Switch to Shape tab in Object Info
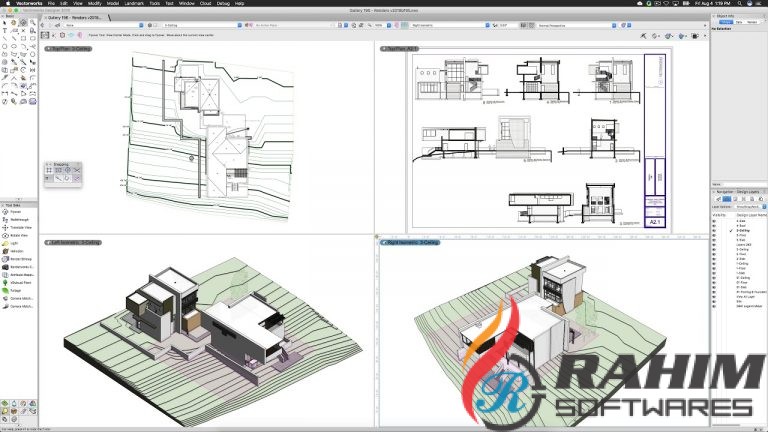The image size is (768, 432). 726,22
